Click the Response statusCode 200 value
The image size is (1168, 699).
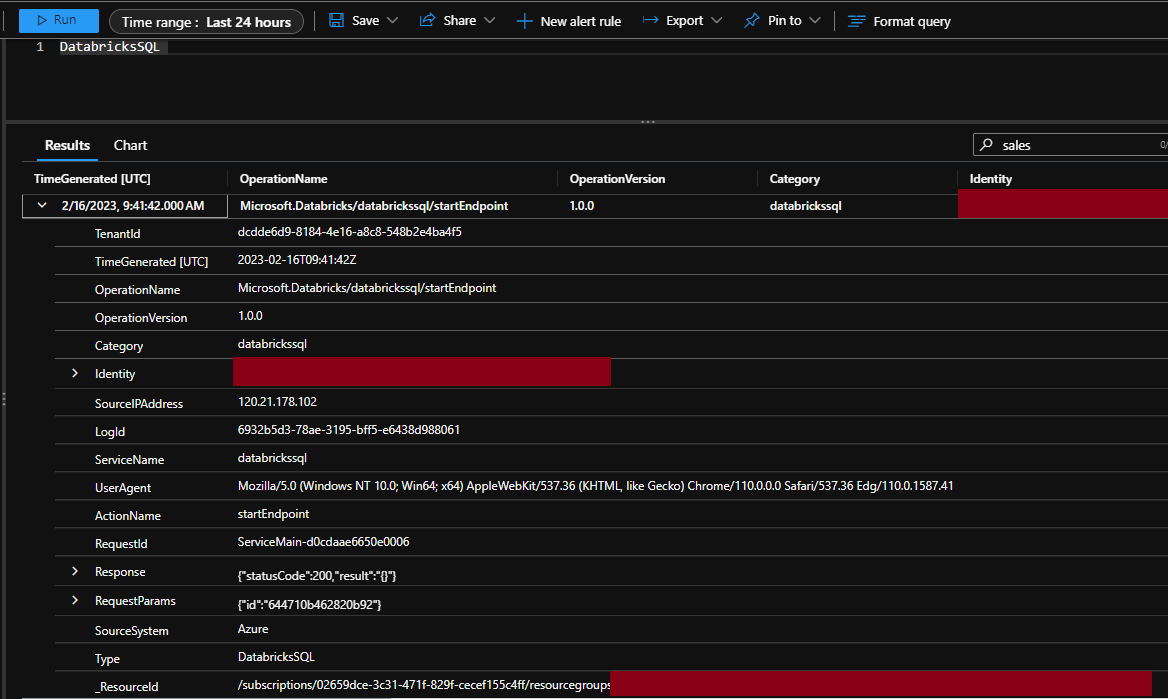[x=317, y=575]
